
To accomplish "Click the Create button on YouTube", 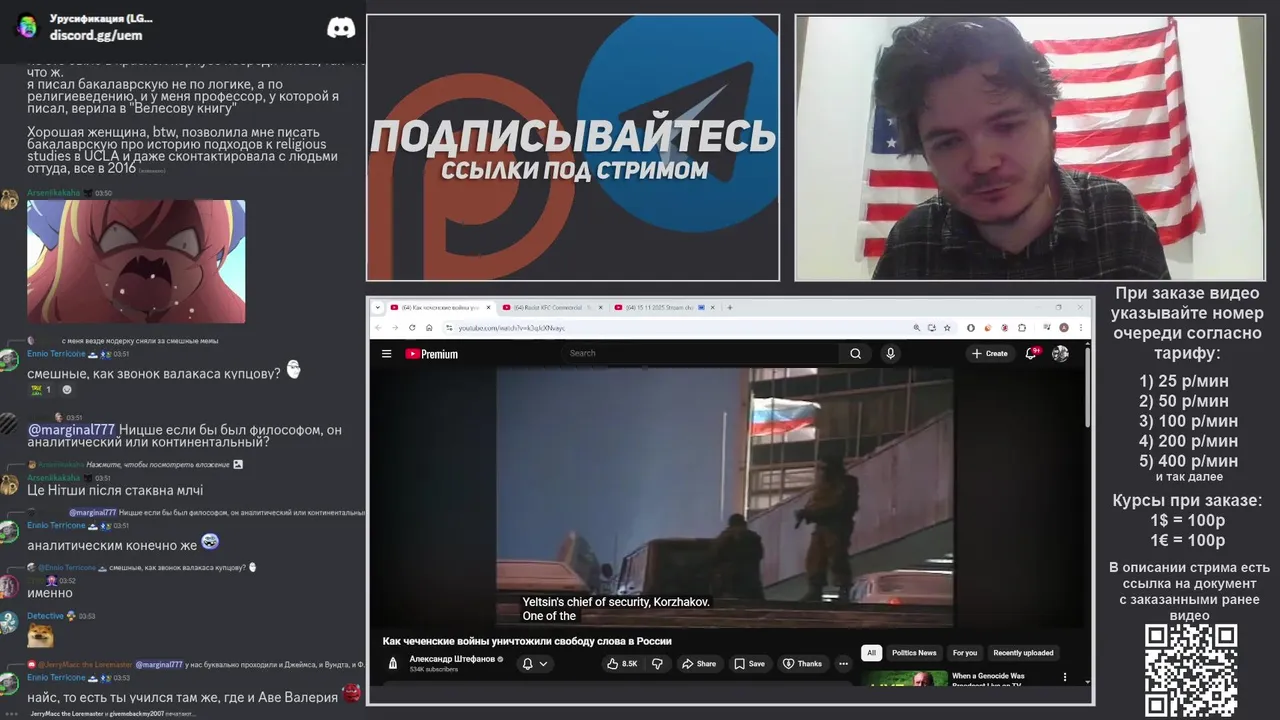I will click(990, 353).
